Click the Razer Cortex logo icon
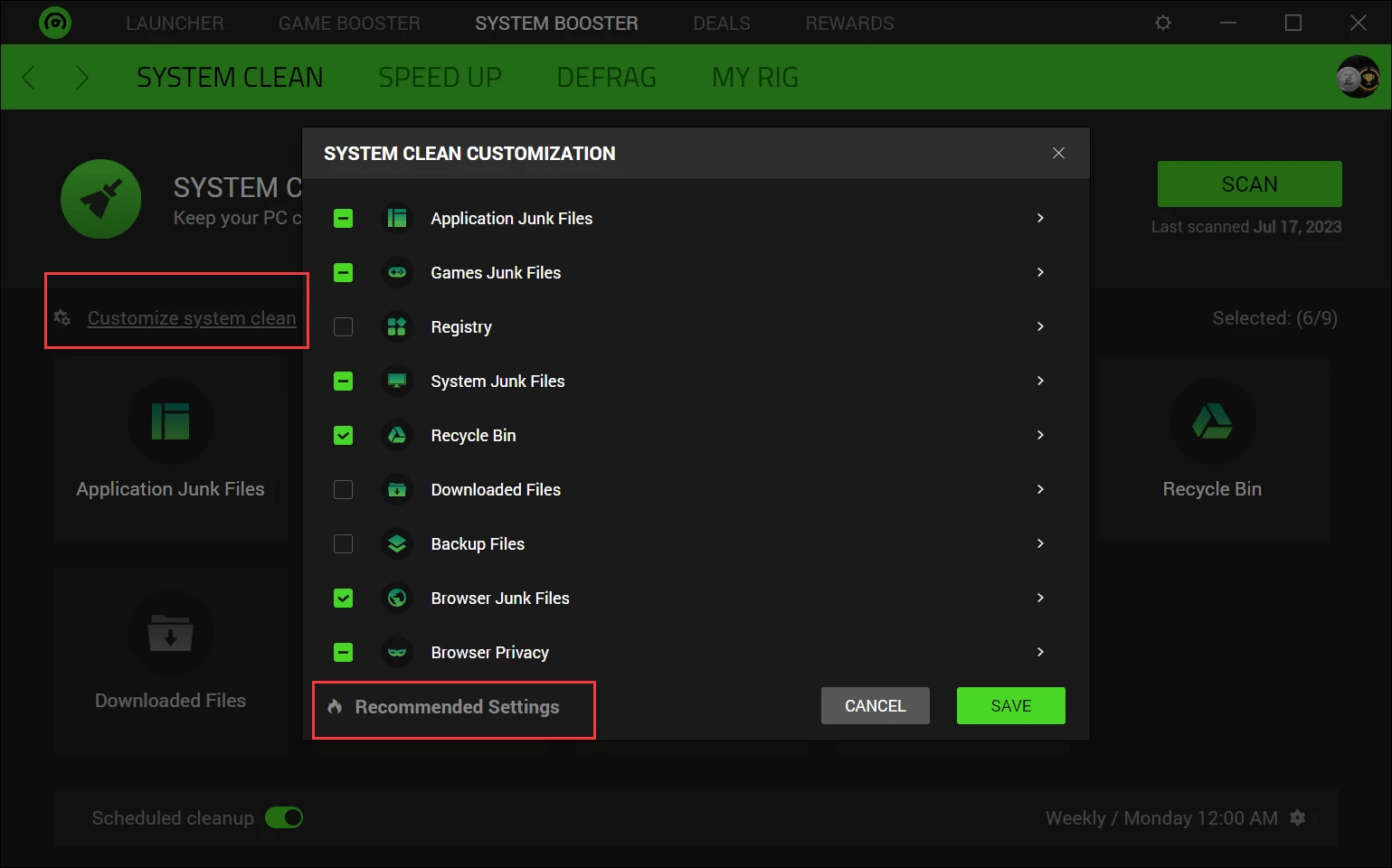 click(x=55, y=23)
